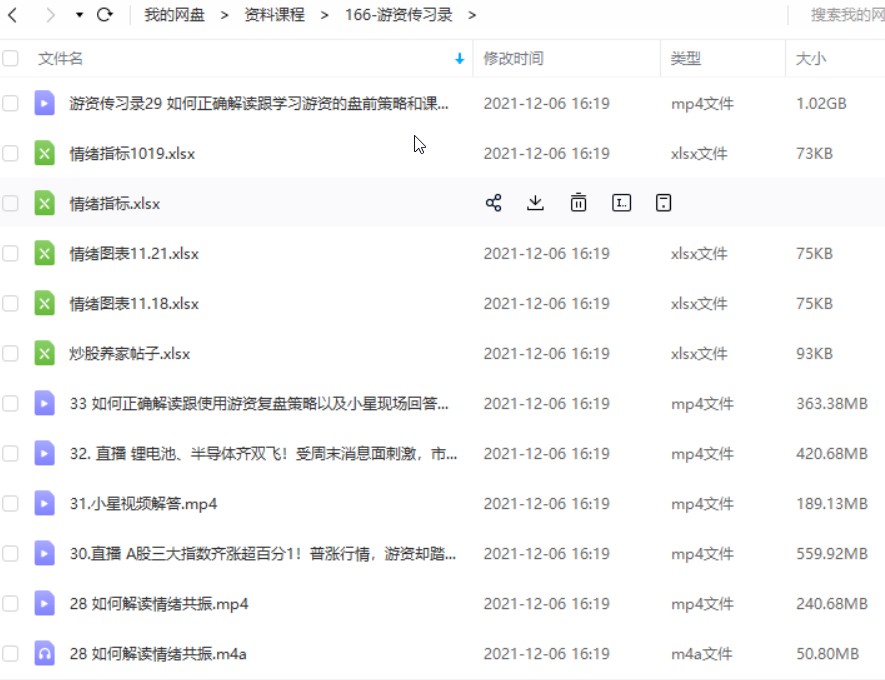885x680 pixels.
Task: Click the m4a audio icon for 28 如何解读情绪共振
Action: [x=44, y=653]
